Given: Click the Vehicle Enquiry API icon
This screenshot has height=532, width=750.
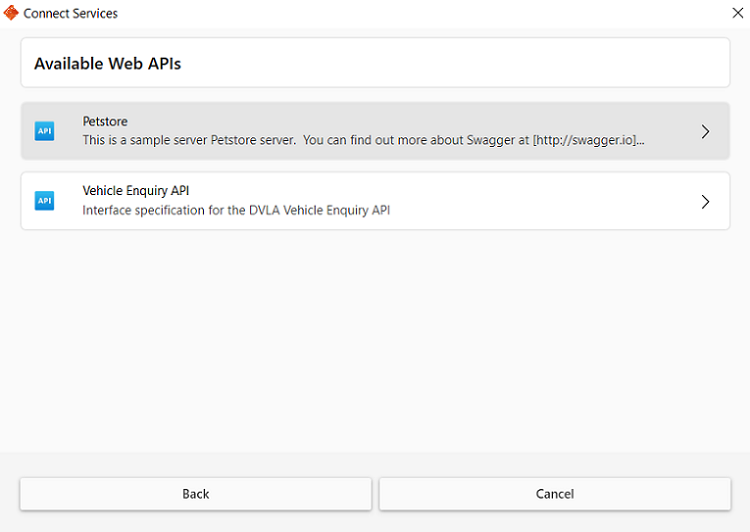Looking at the screenshot, I should [x=44, y=201].
